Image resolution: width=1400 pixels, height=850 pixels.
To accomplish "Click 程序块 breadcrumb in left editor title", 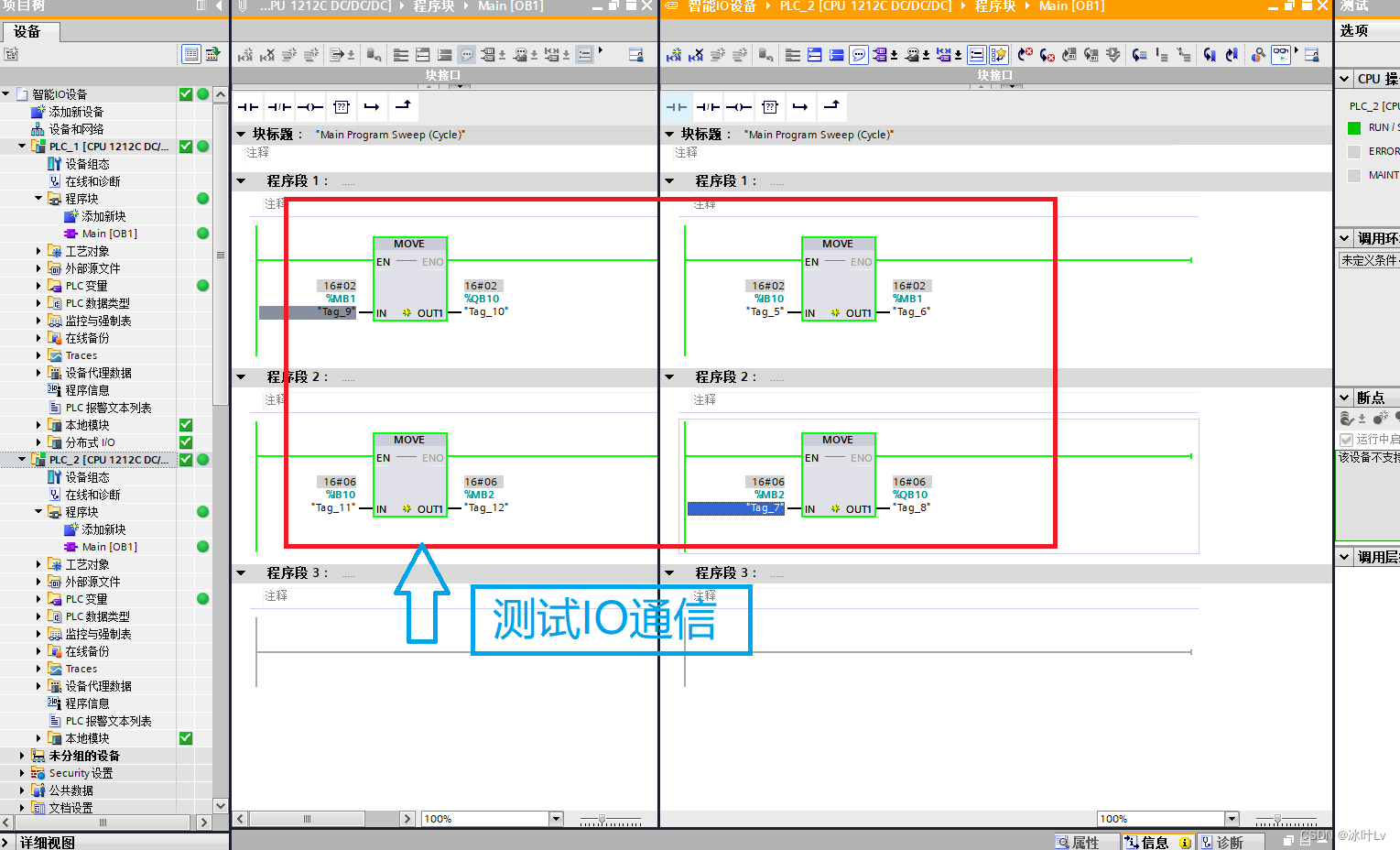I will (433, 6).
